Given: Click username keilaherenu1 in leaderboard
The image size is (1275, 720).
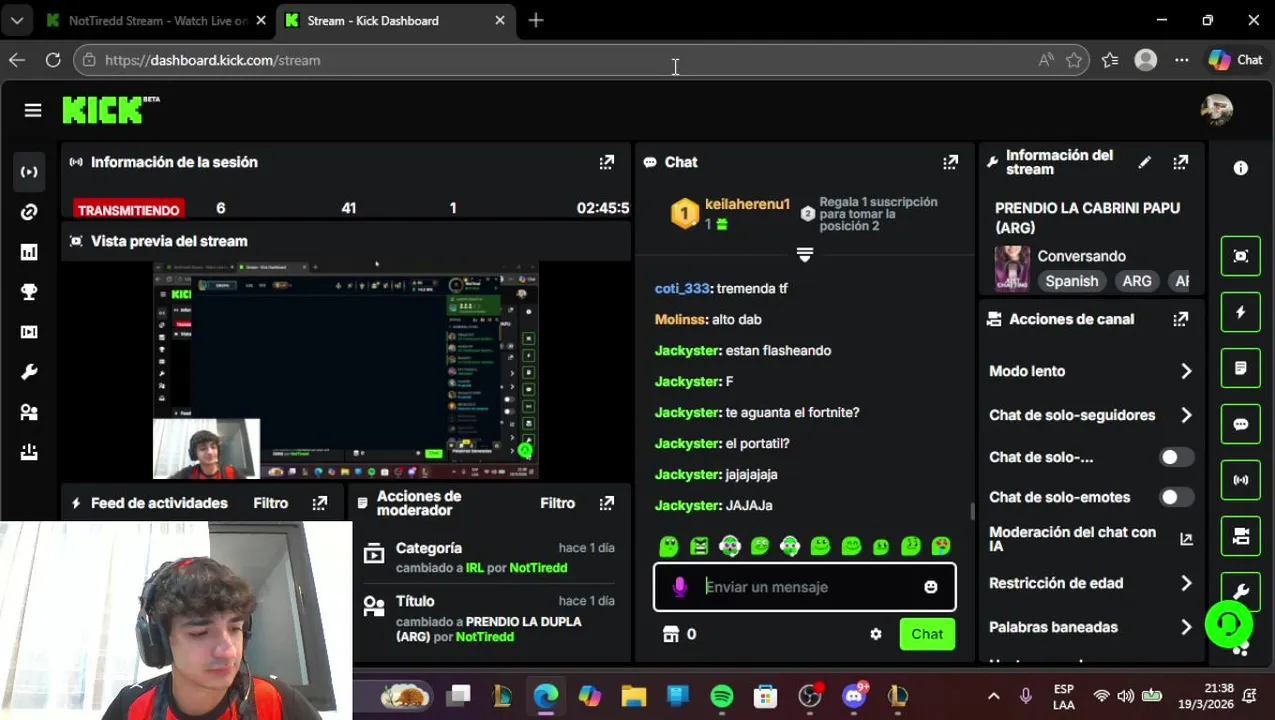Looking at the screenshot, I should point(747,204).
